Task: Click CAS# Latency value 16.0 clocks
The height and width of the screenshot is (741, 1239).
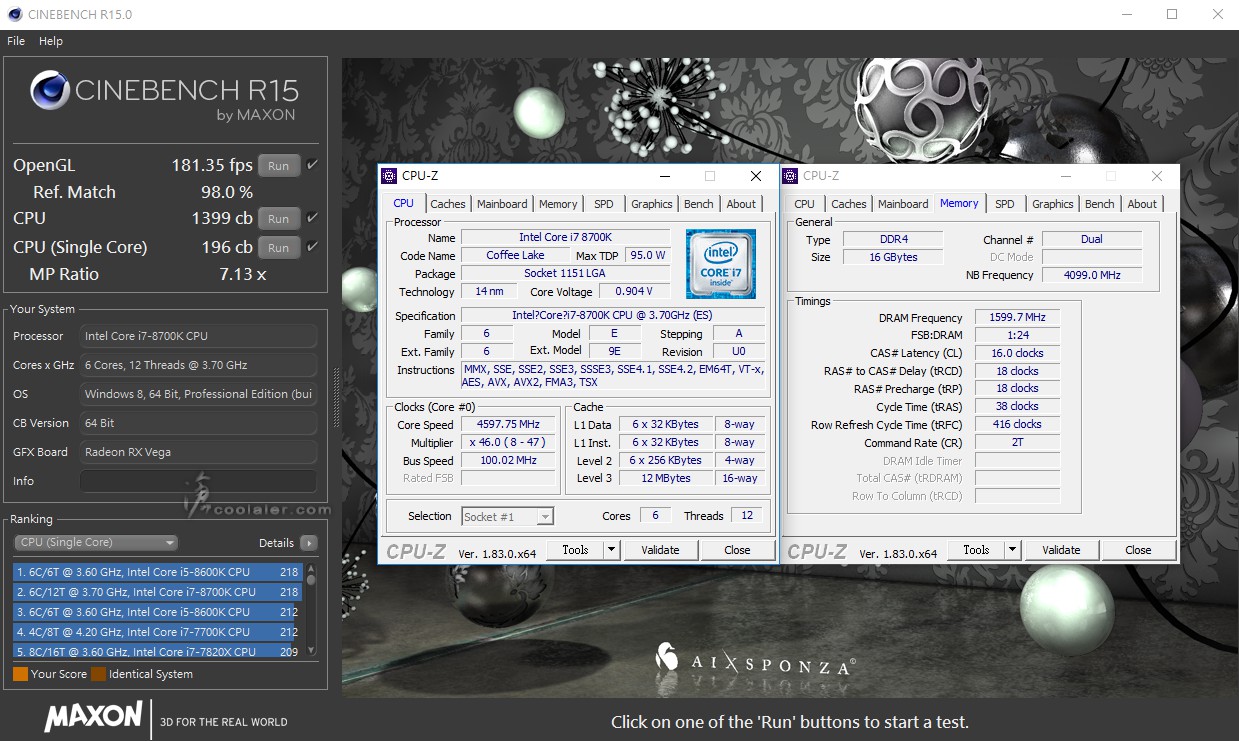Action: coord(1017,353)
